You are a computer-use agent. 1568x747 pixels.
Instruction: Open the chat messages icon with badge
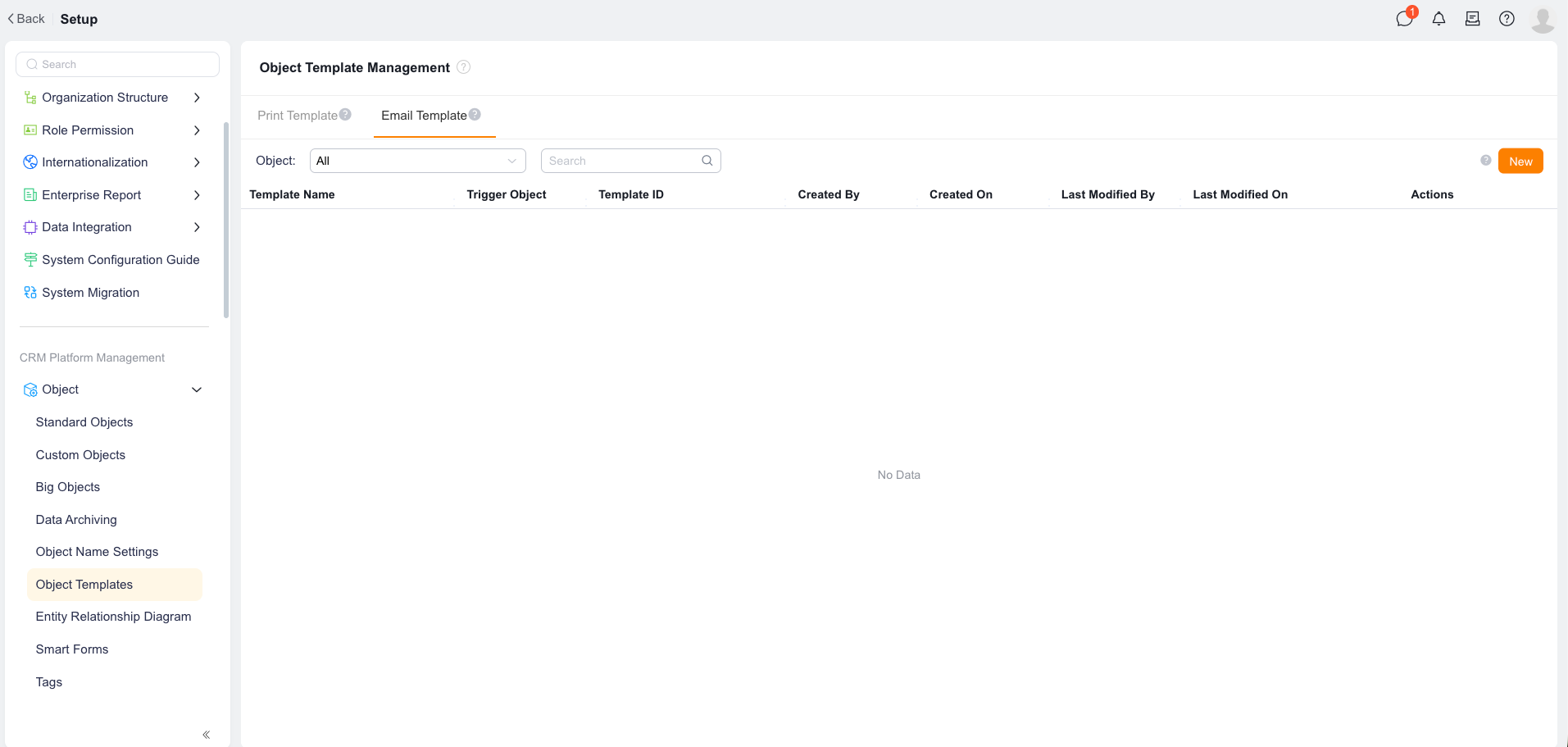coord(1405,19)
